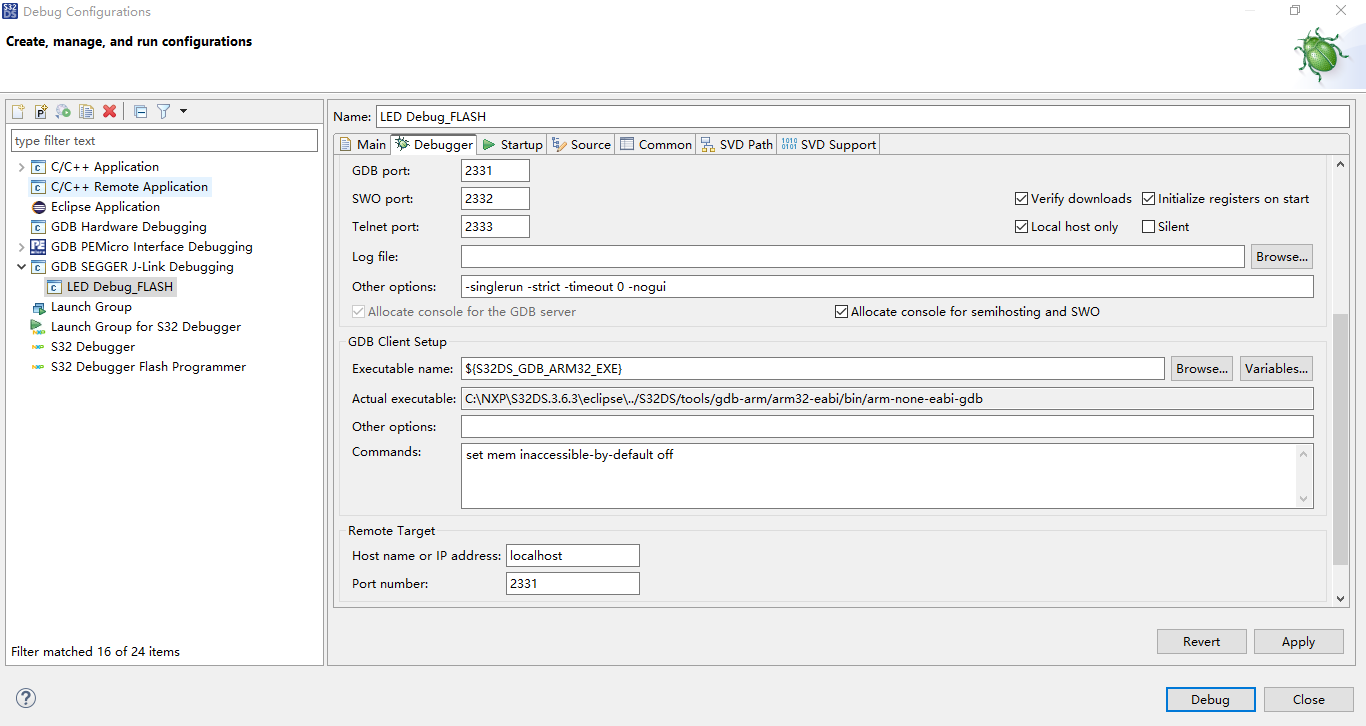Open the Help question mark icon
Viewport: 1366px width, 726px height.
(27, 698)
